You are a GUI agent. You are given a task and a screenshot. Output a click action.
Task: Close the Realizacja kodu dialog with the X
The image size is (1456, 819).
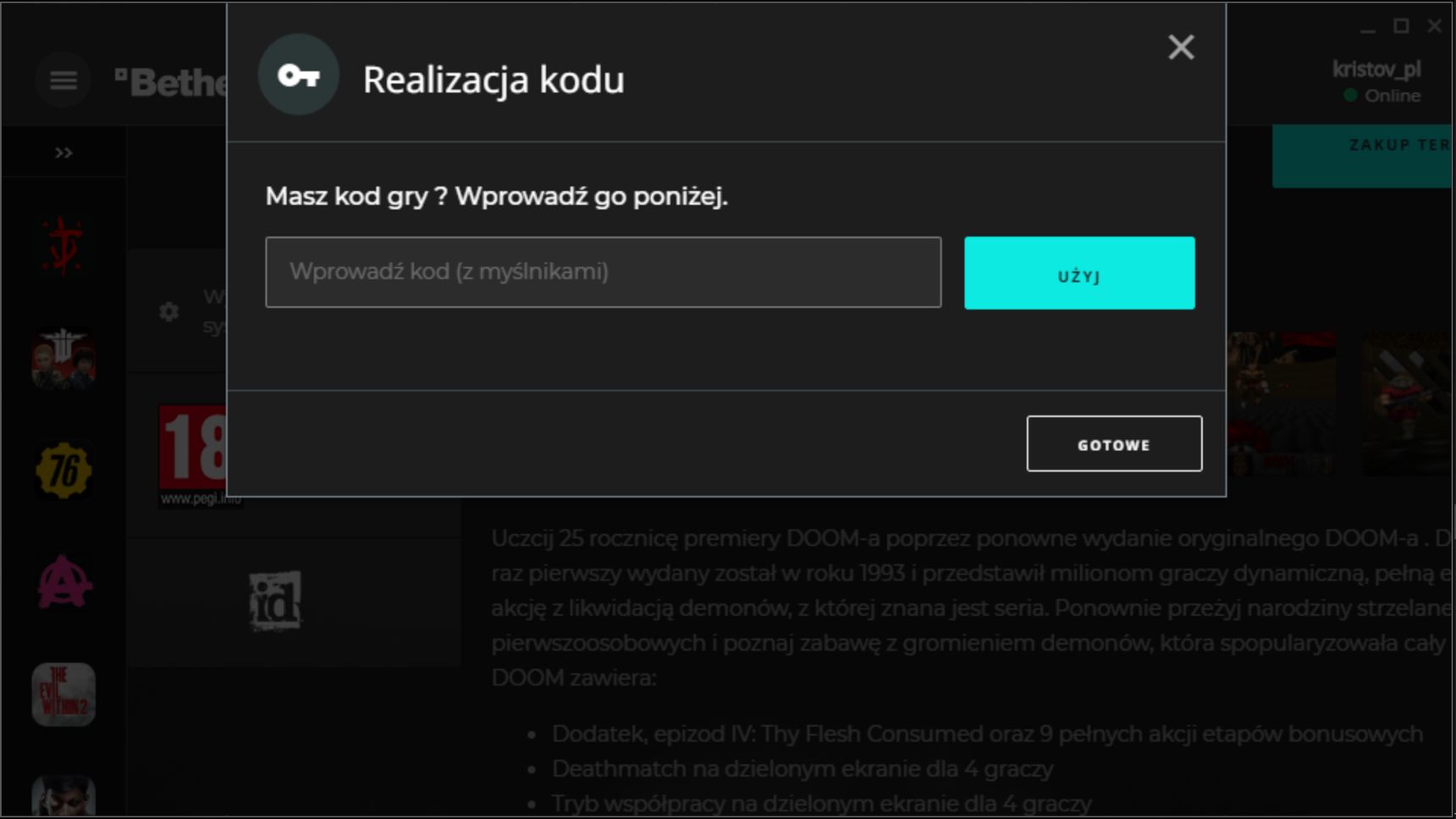tap(1181, 47)
